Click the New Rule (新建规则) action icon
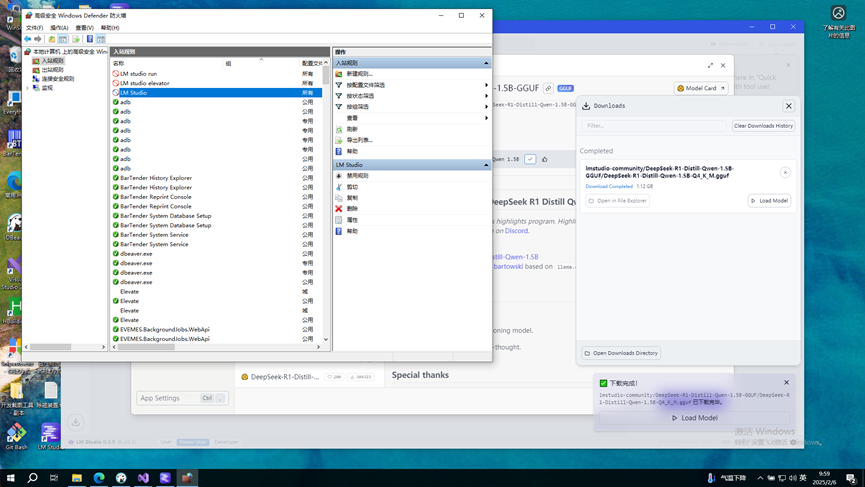The height and width of the screenshot is (487, 865). (x=339, y=74)
